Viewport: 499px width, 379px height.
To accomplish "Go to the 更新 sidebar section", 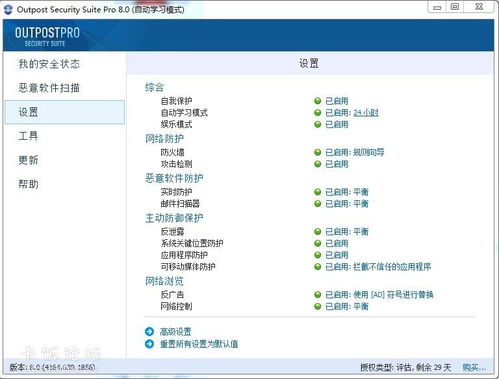I will pos(28,160).
